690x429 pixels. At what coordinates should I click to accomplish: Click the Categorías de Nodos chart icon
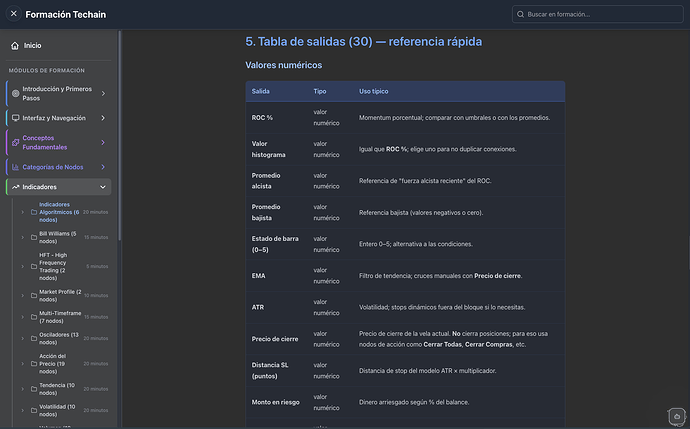(x=15, y=167)
